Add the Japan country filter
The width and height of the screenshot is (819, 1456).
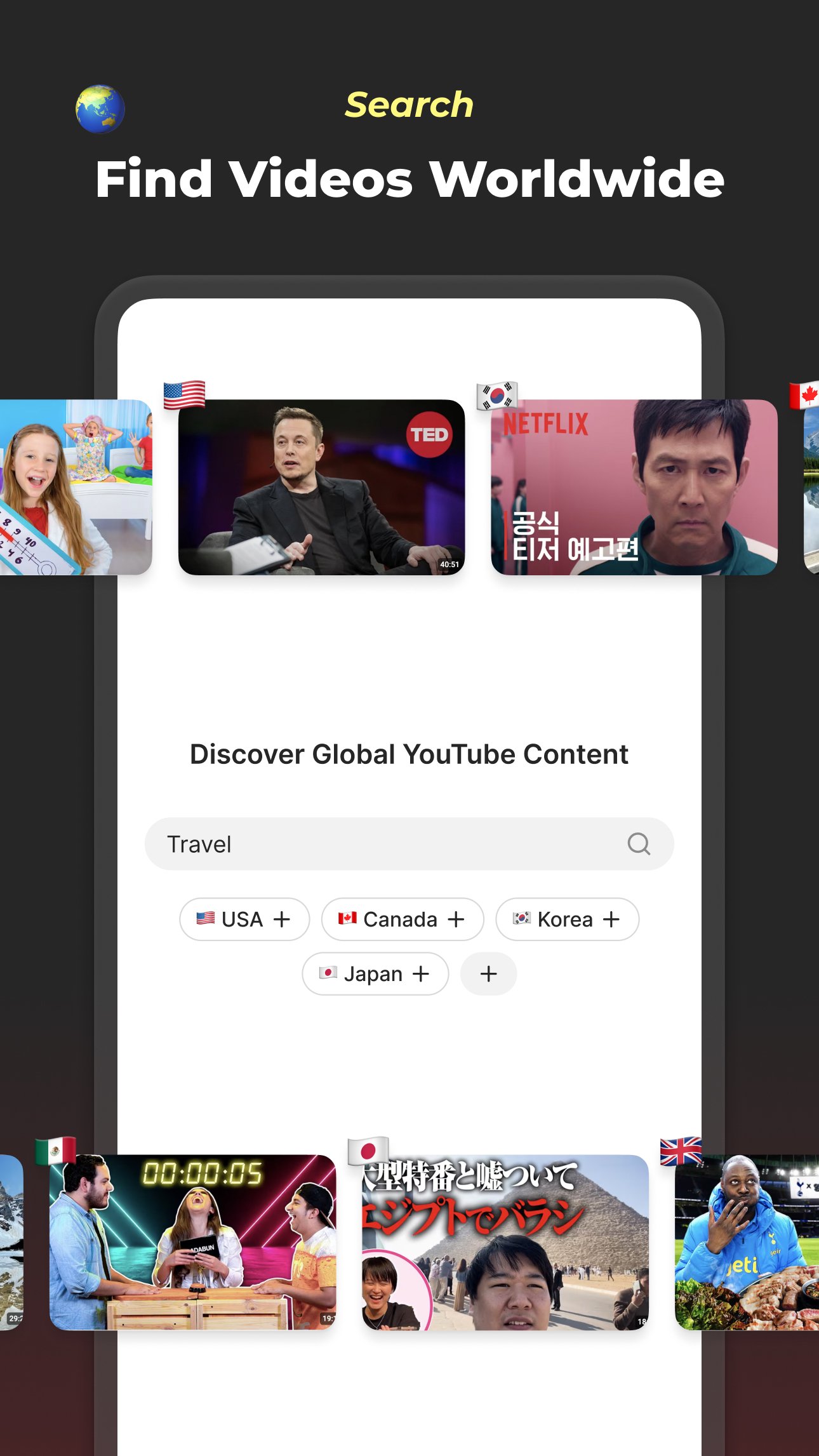click(x=375, y=973)
